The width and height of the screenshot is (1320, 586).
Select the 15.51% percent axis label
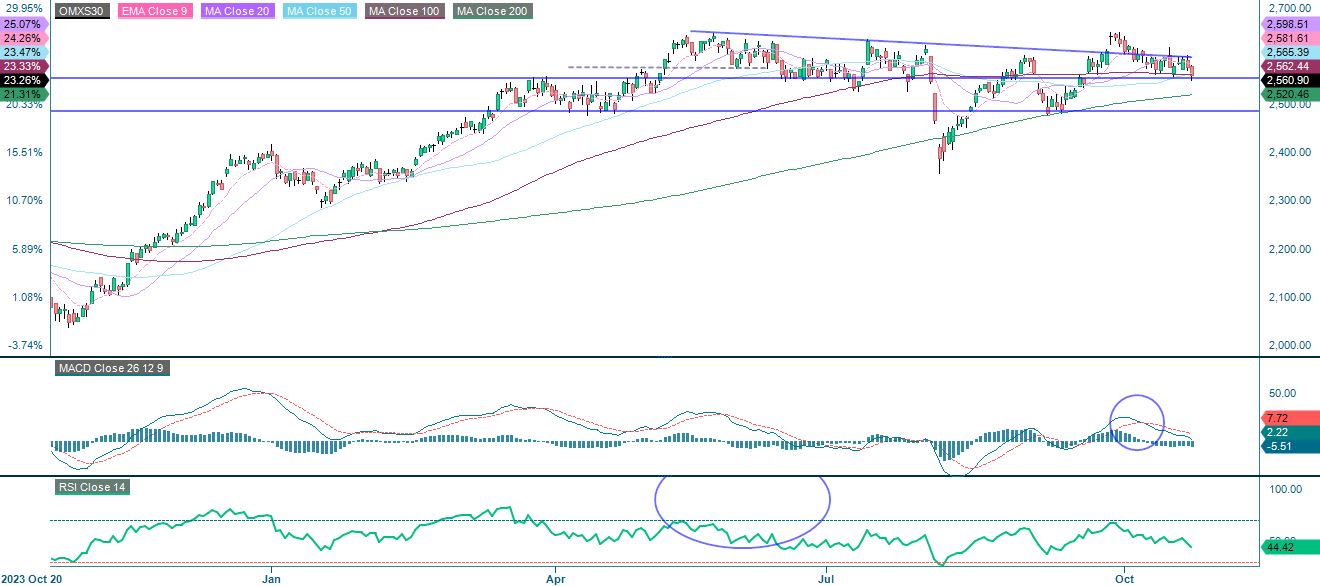(x=22, y=152)
